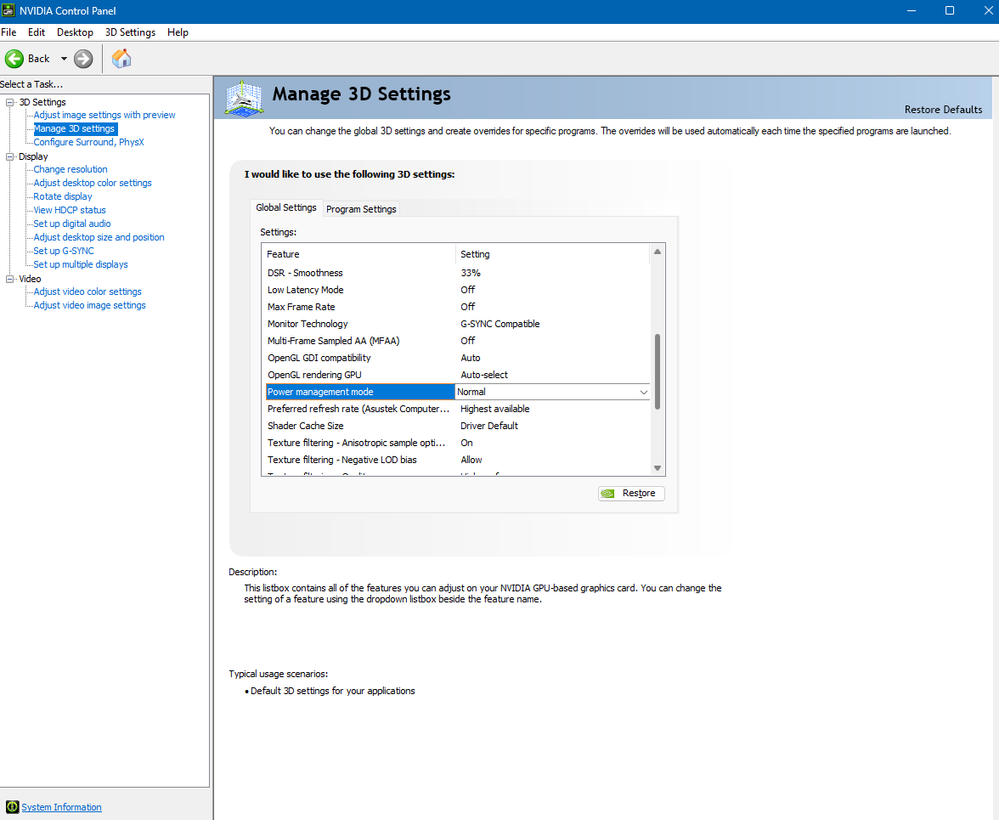Click the System Information link

click(61, 807)
